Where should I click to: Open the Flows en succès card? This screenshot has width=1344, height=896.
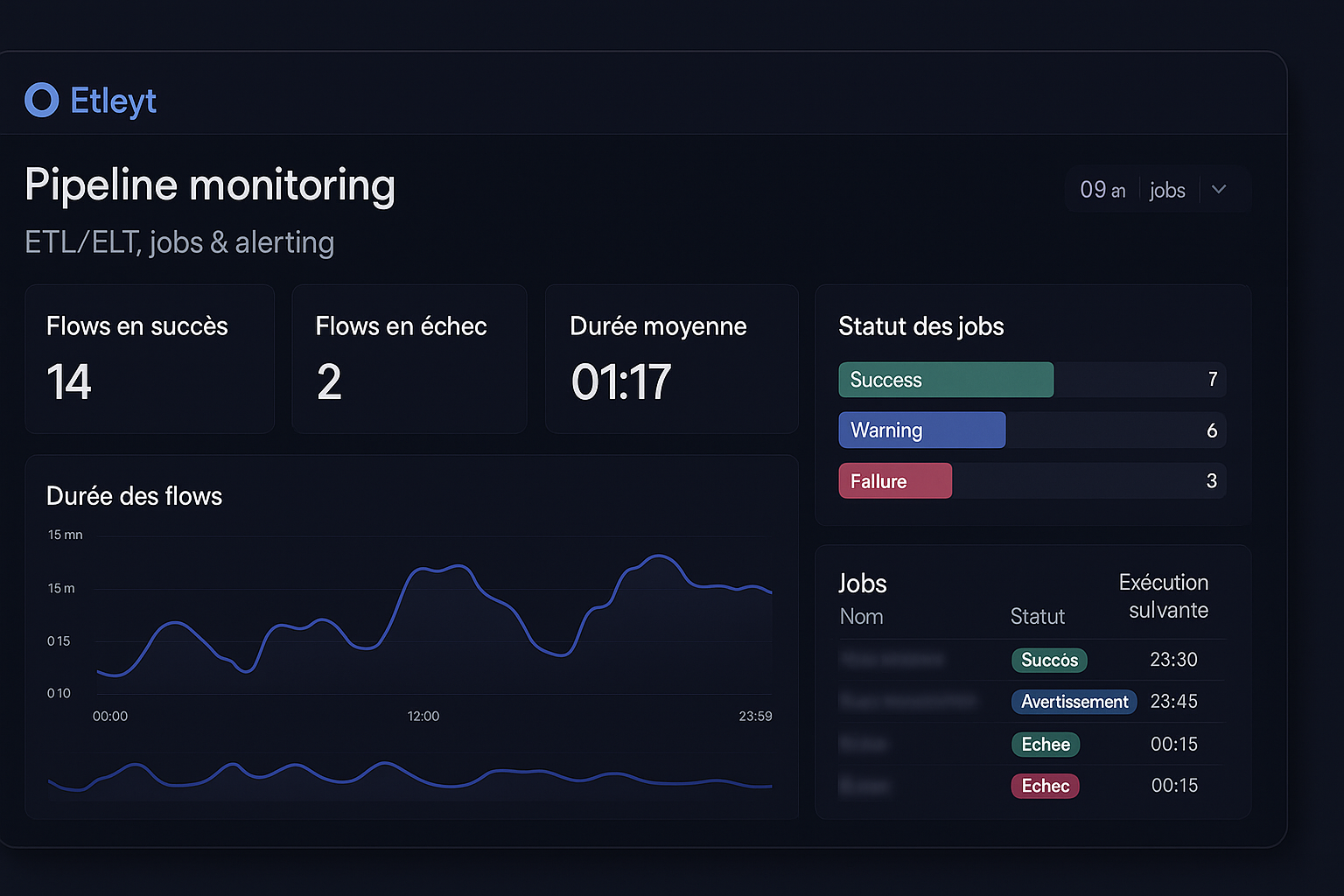(150, 359)
